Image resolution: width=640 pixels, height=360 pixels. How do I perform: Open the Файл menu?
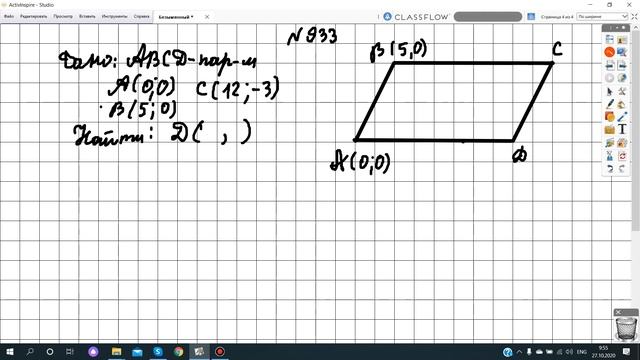point(9,17)
